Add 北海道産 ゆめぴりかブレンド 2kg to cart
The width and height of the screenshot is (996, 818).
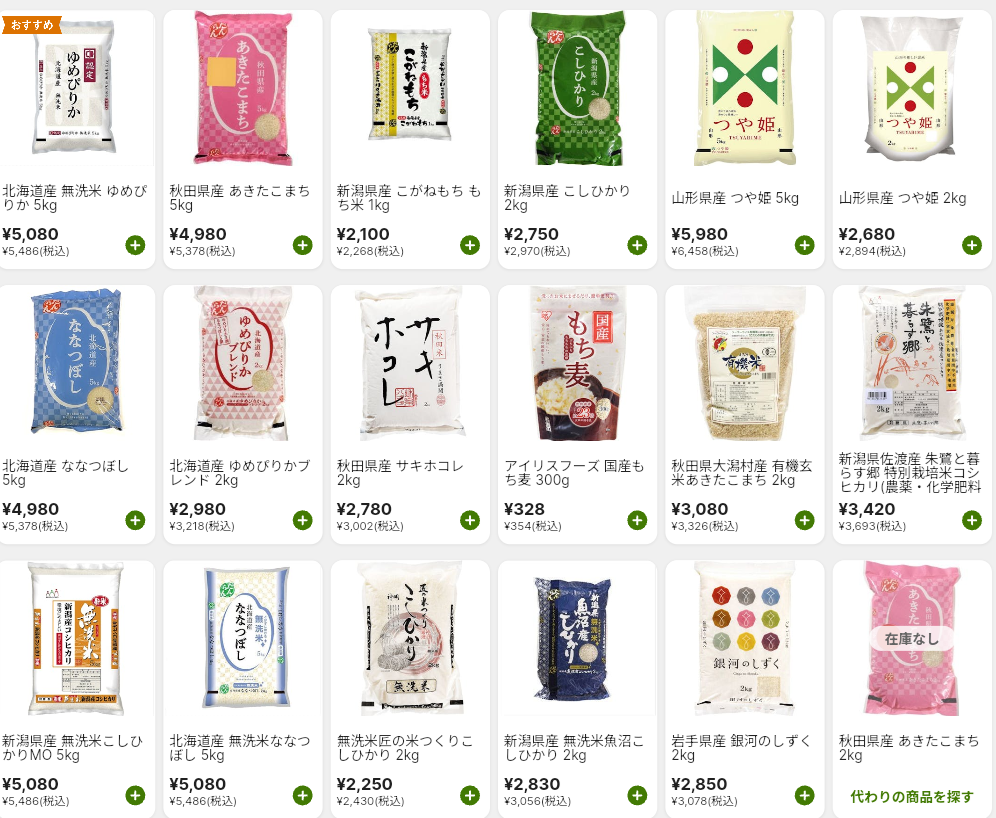302,520
